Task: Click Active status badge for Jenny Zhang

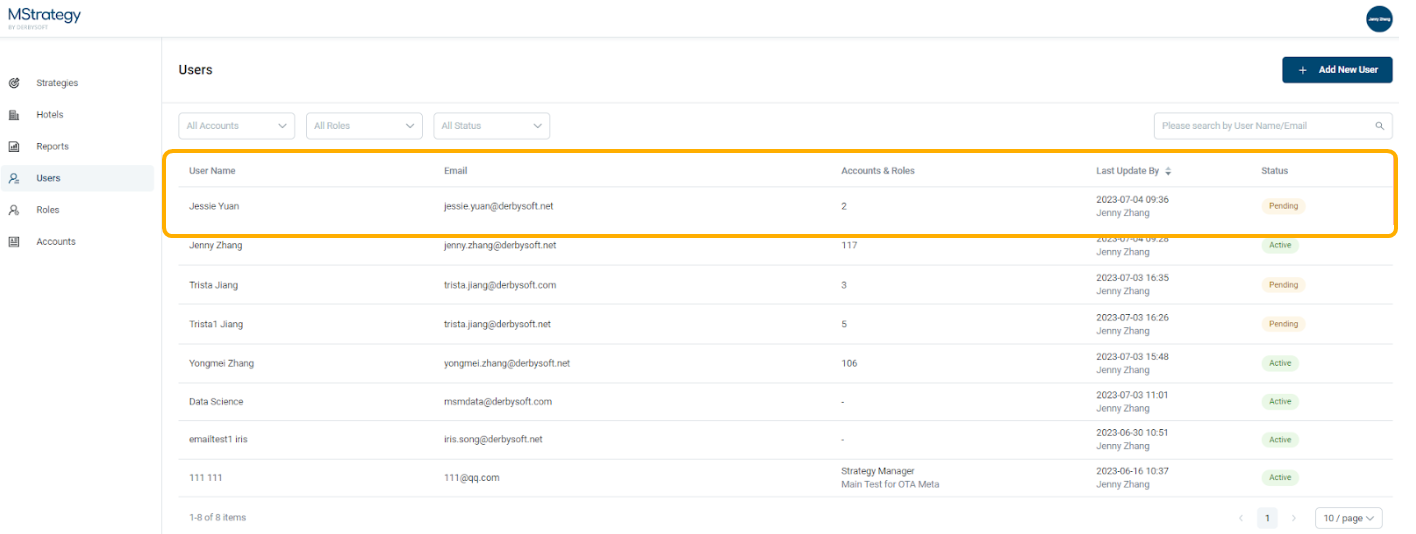Action: pyautogui.click(x=1280, y=245)
